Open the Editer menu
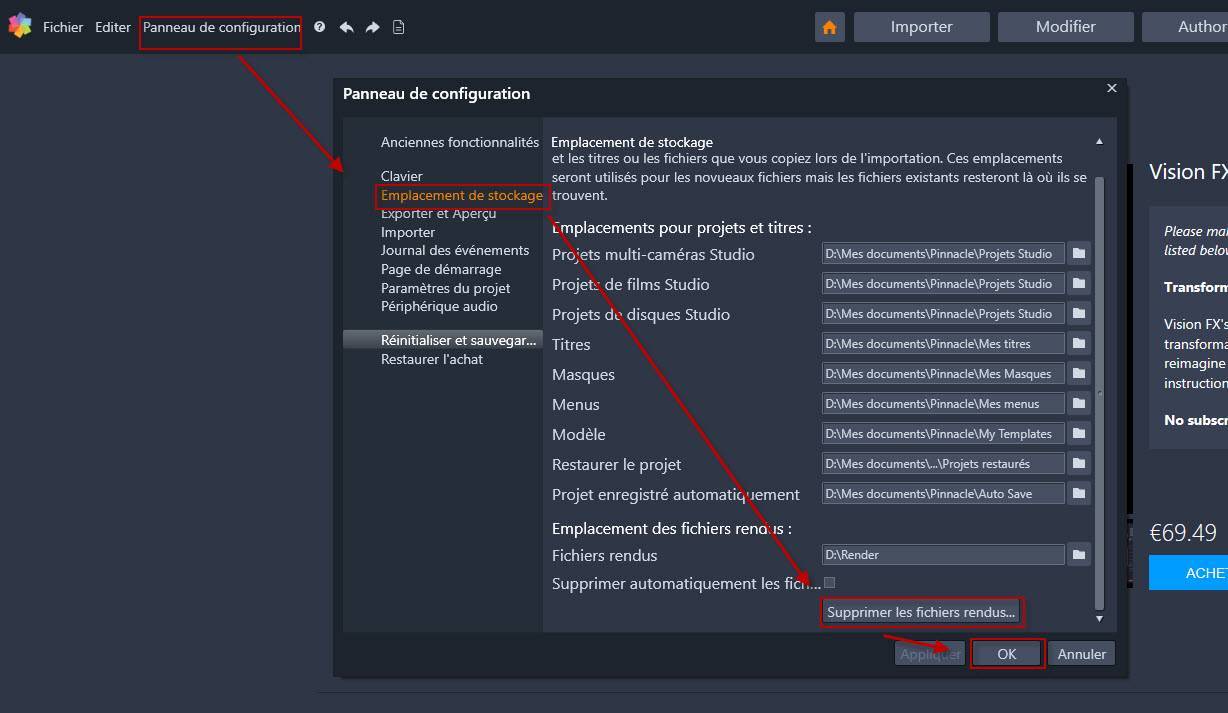Image resolution: width=1228 pixels, height=713 pixels. click(x=113, y=27)
